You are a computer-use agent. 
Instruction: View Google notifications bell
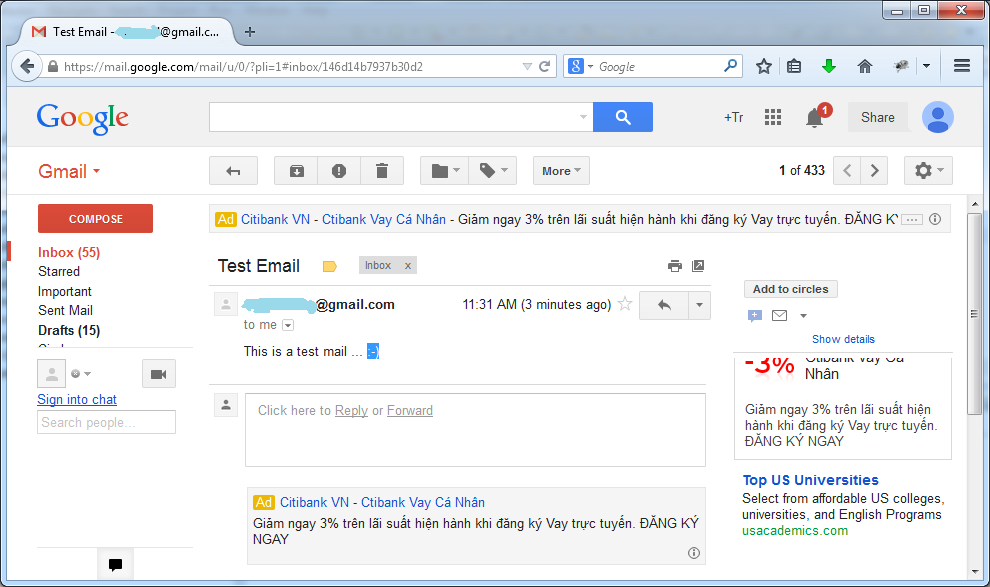(x=814, y=117)
